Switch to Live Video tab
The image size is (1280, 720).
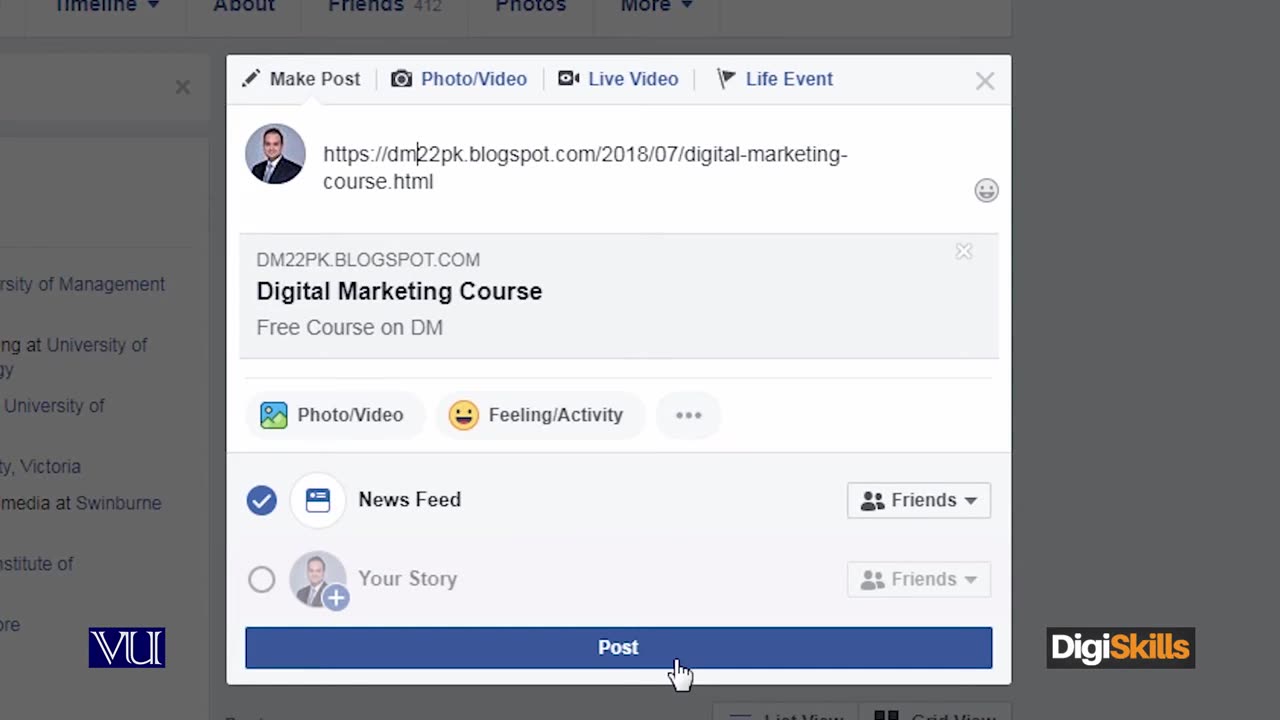[618, 79]
